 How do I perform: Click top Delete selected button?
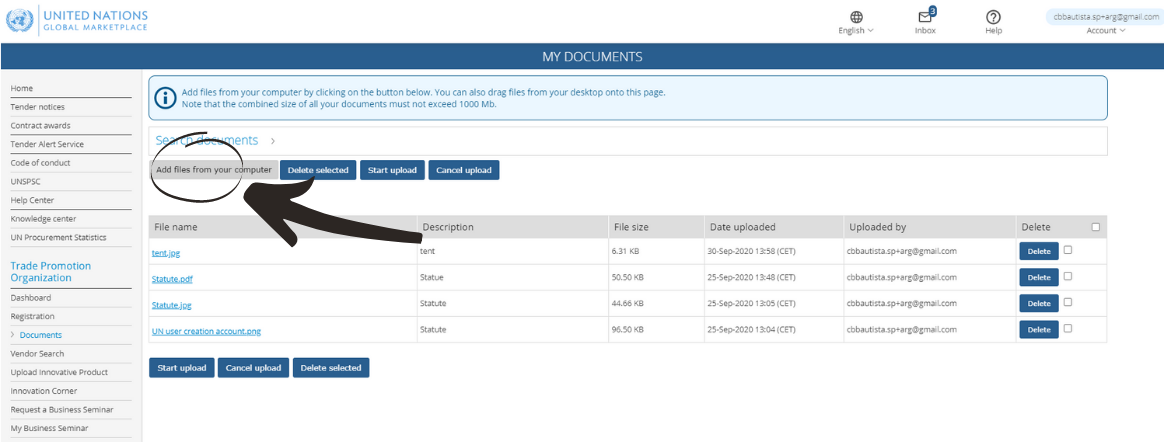(x=318, y=170)
